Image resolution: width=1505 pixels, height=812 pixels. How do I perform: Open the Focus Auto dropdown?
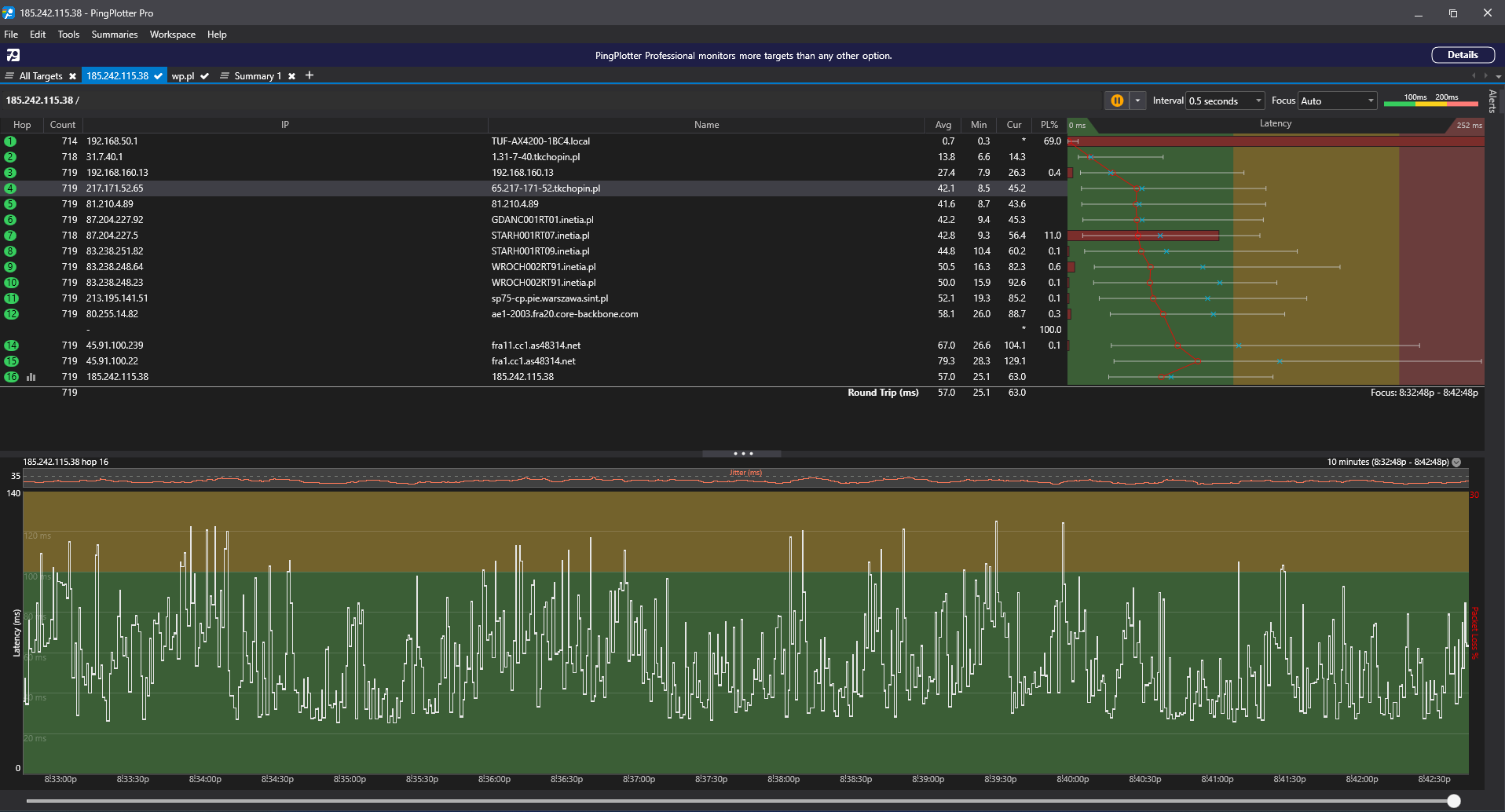coord(1338,101)
